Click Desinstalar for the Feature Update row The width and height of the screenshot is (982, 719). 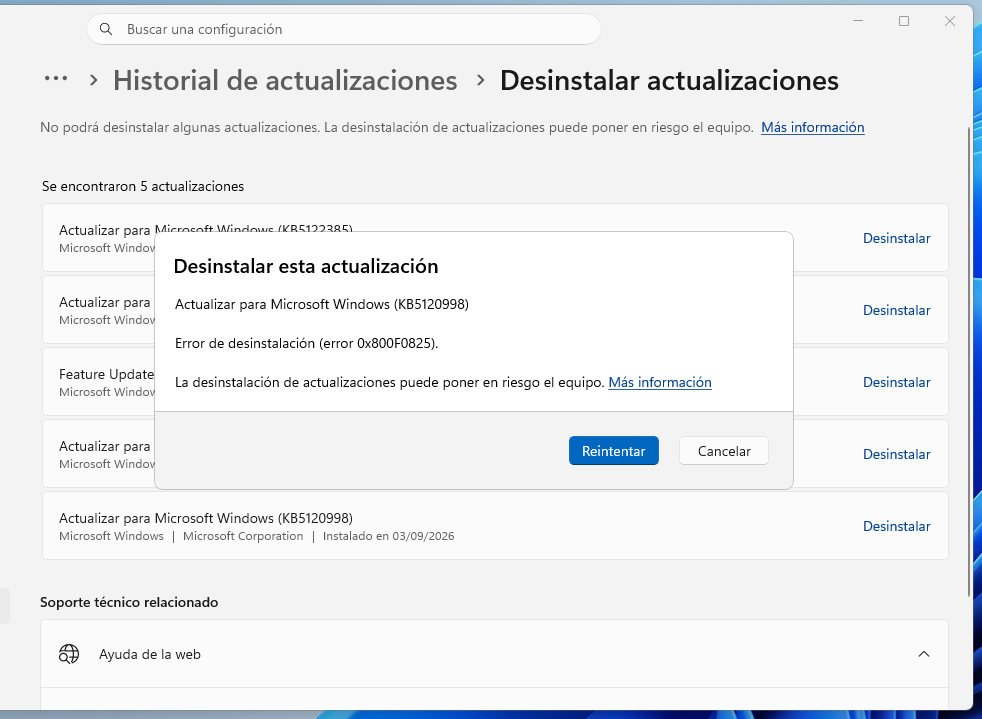(x=896, y=382)
